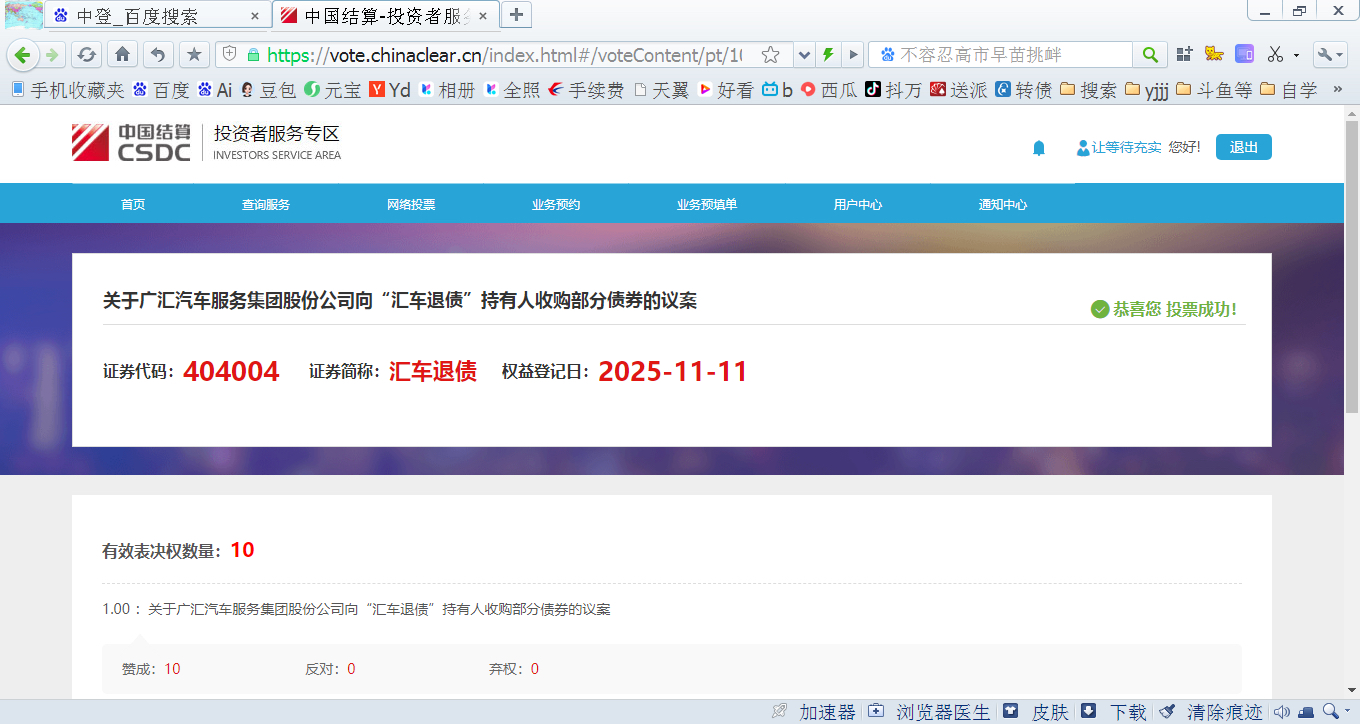The image size is (1360, 724).
Task: Click the yellow leopard icon in toolbar
Action: pyautogui.click(x=1214, y=54)
